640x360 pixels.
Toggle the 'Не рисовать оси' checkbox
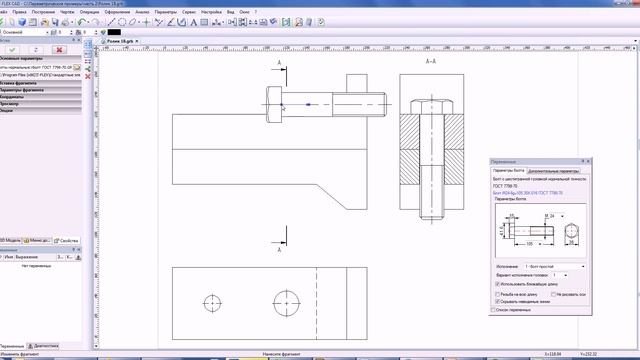click(x=554, y=294)
